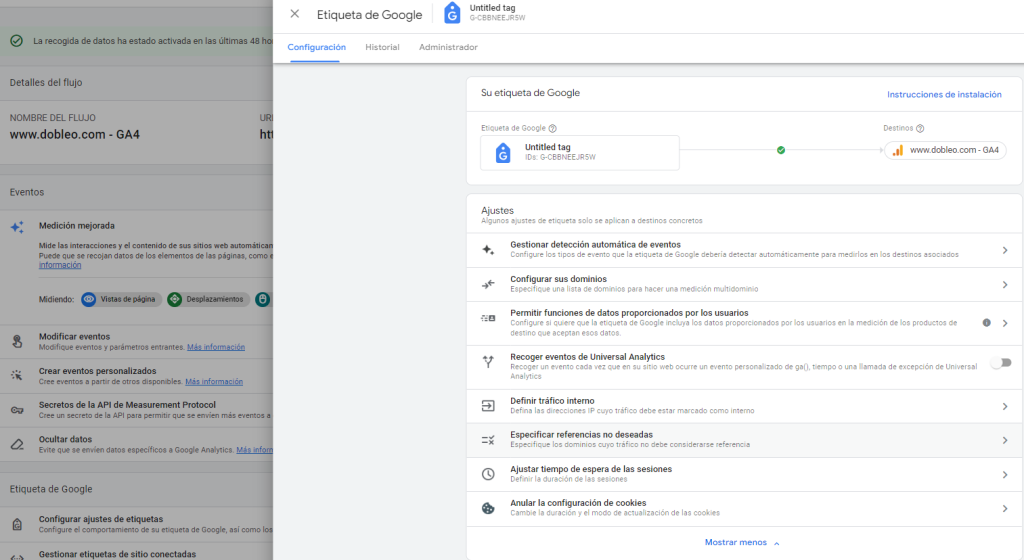Click the user-provided data icon
The width and height of the screenshot is (1024, 560).
[488, 318]
